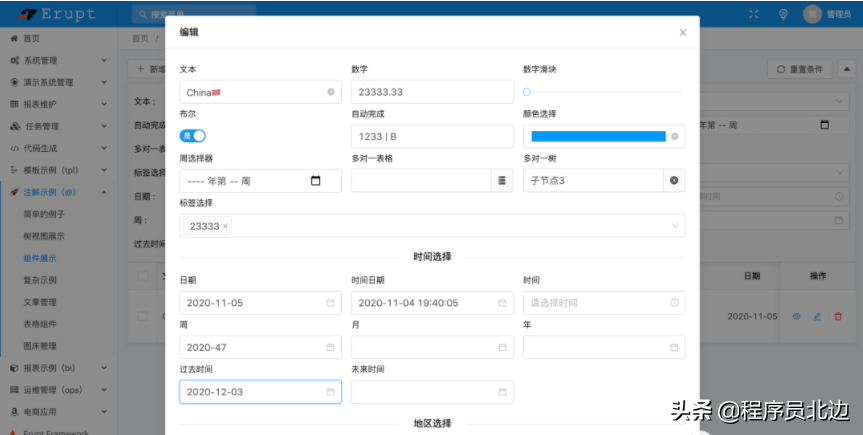Open calendar icon in background week filter
The width and height of the screenshot is (863, 435).
pyautogui.click(x=824, y=124)
